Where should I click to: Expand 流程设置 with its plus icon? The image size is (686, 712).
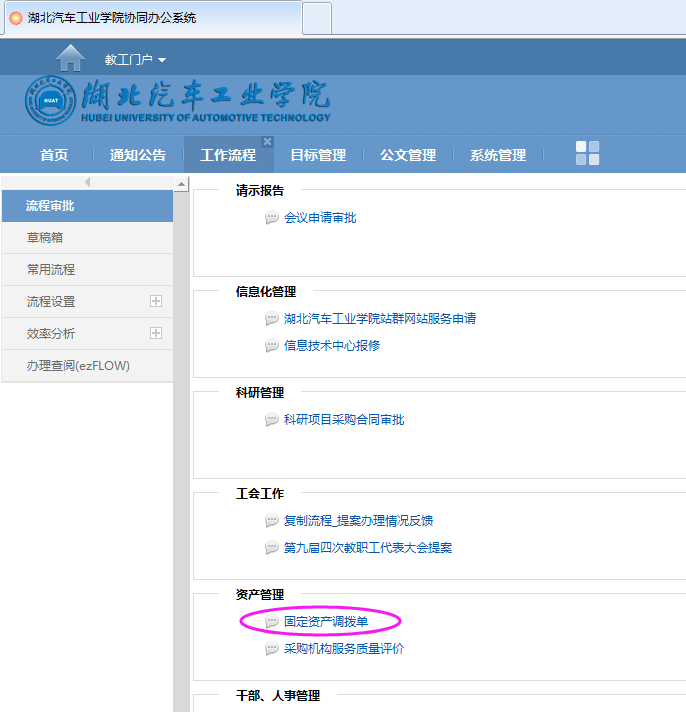[156, 301]
